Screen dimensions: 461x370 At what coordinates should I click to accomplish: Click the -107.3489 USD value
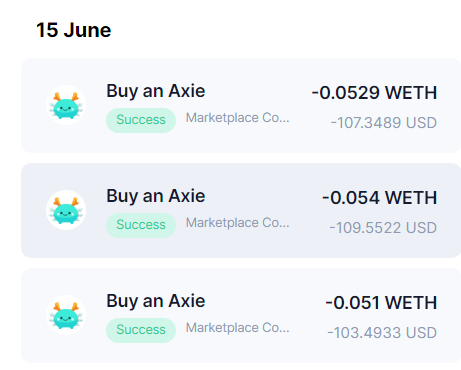pyautogui.click(x=384, y=123)
